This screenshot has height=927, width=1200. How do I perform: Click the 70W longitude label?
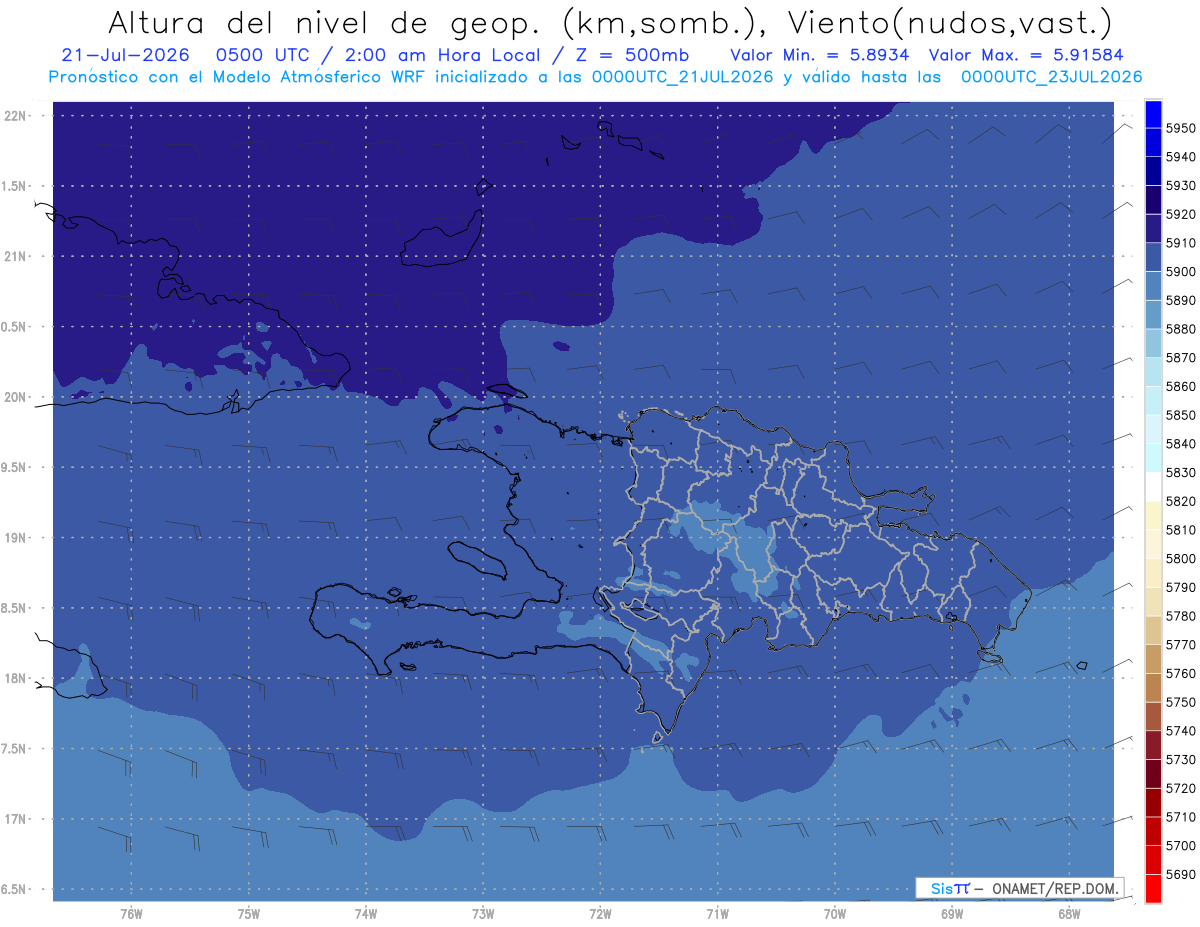(x=835, y=913)
